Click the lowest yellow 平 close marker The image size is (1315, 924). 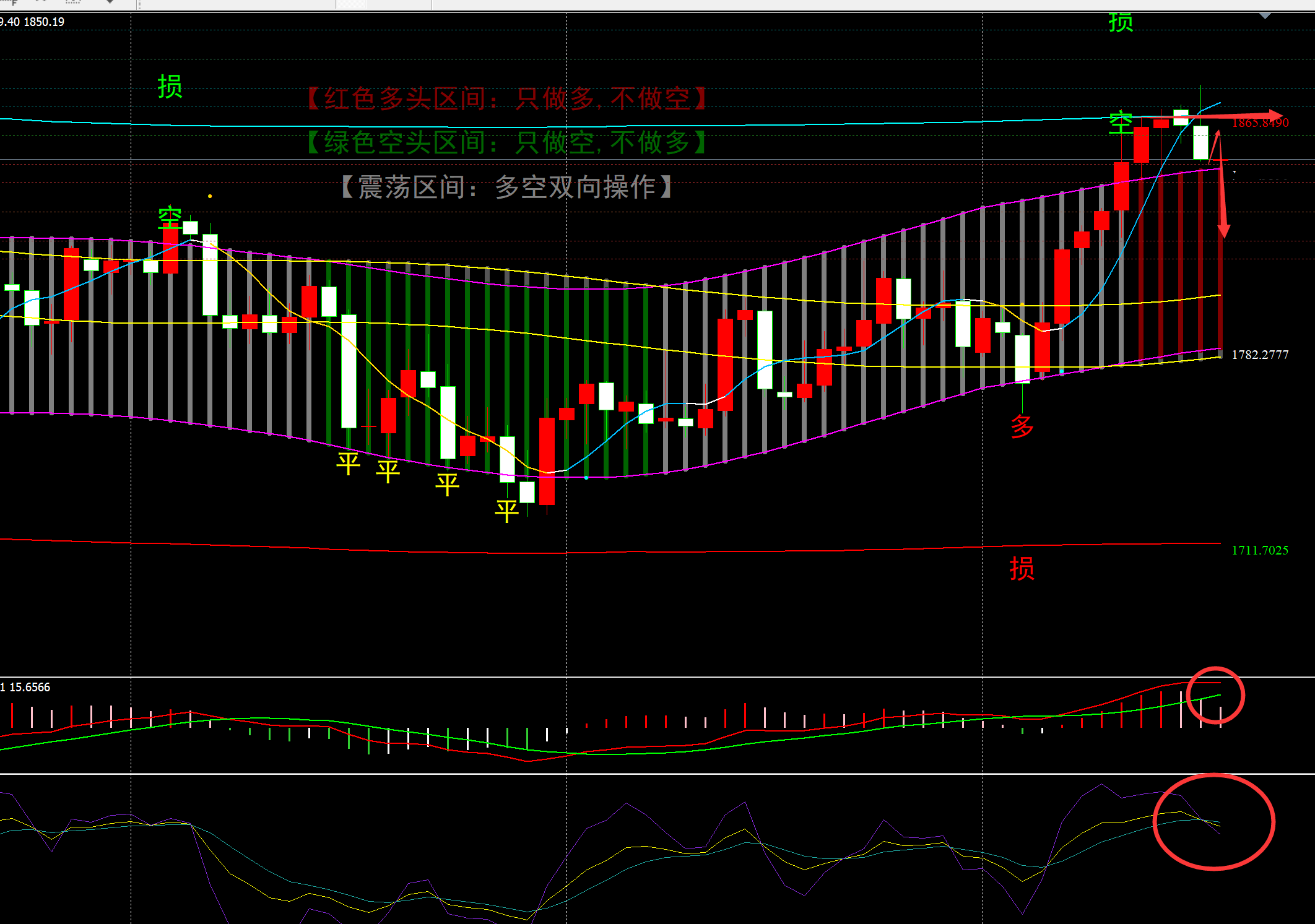(x=506, y=511)
